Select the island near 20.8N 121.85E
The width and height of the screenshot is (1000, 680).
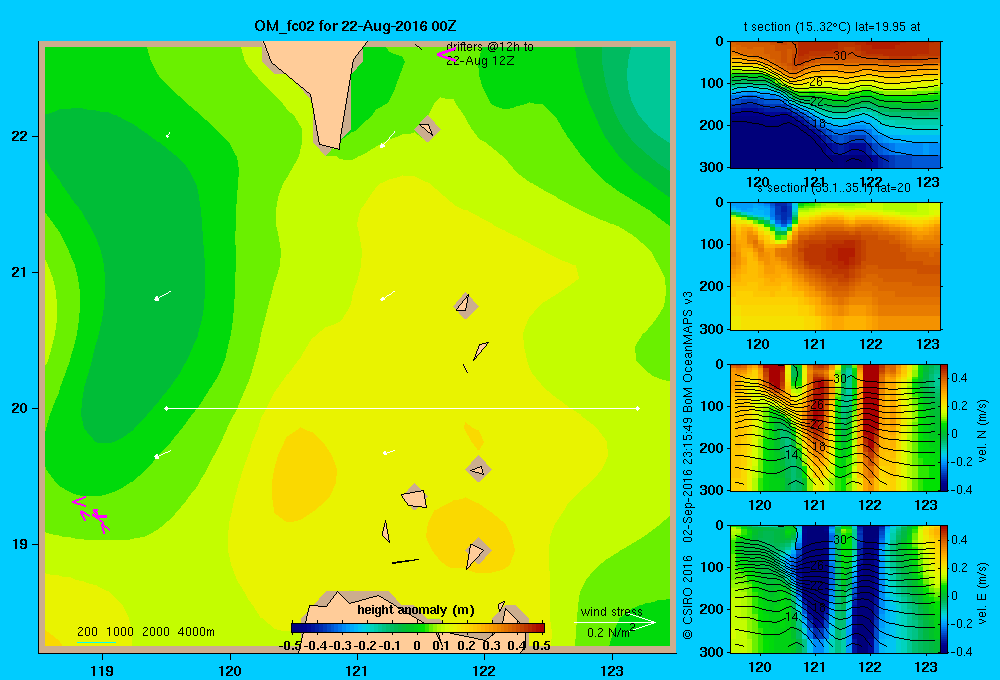pos(466,306)
